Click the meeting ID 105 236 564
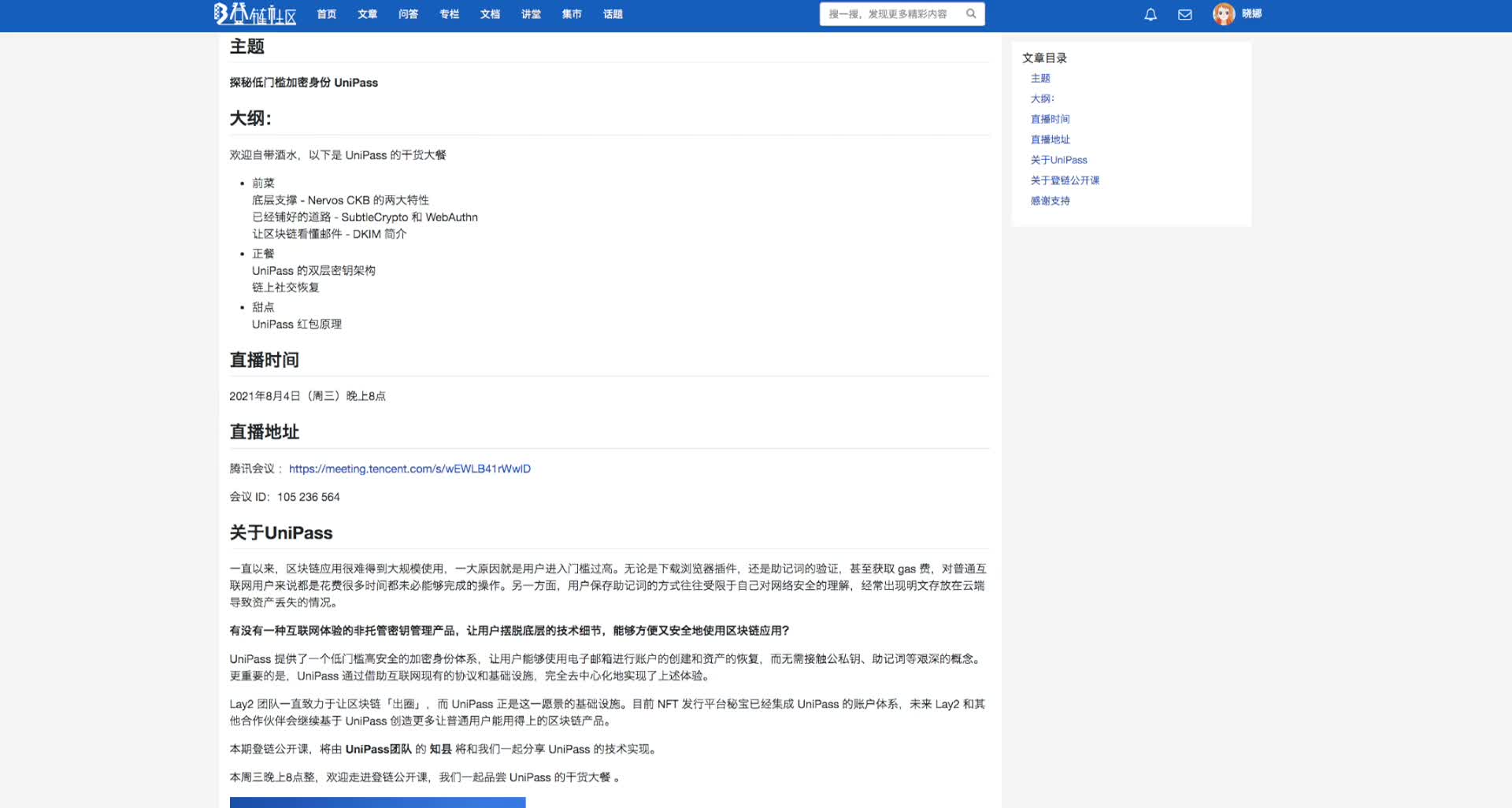 coord(309,497)
